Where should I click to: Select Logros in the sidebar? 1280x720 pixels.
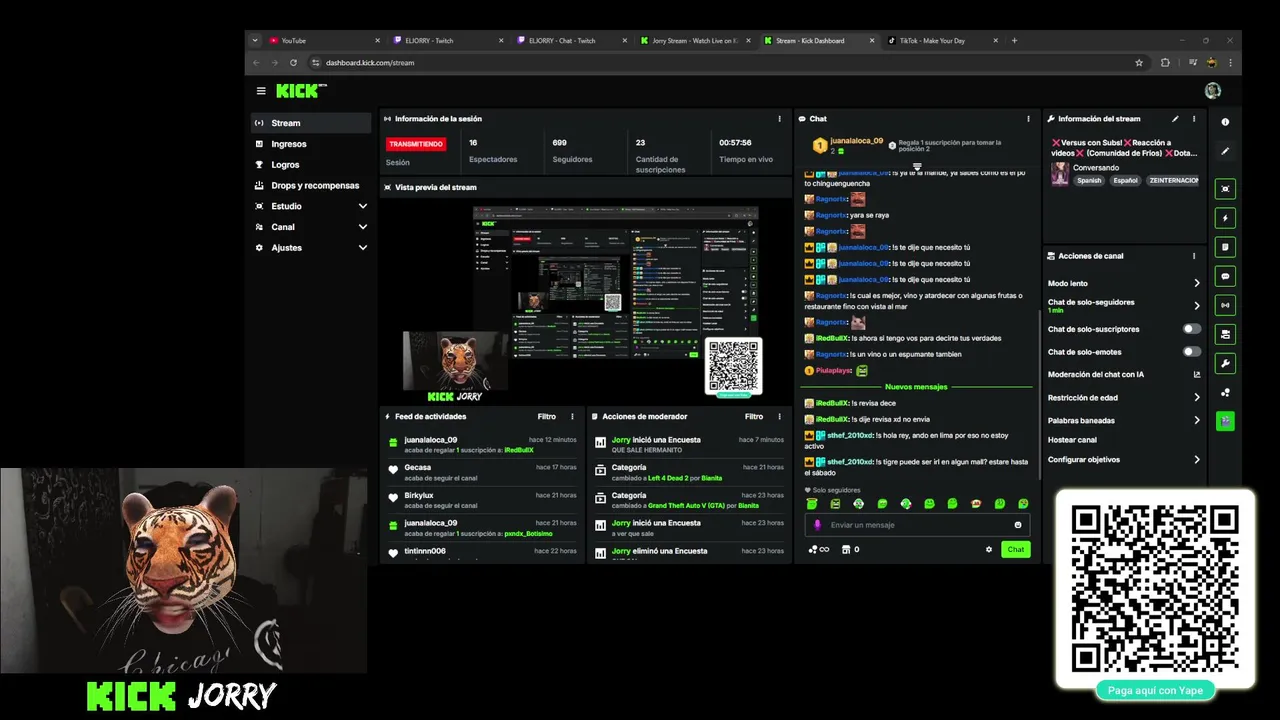[311, 165]
